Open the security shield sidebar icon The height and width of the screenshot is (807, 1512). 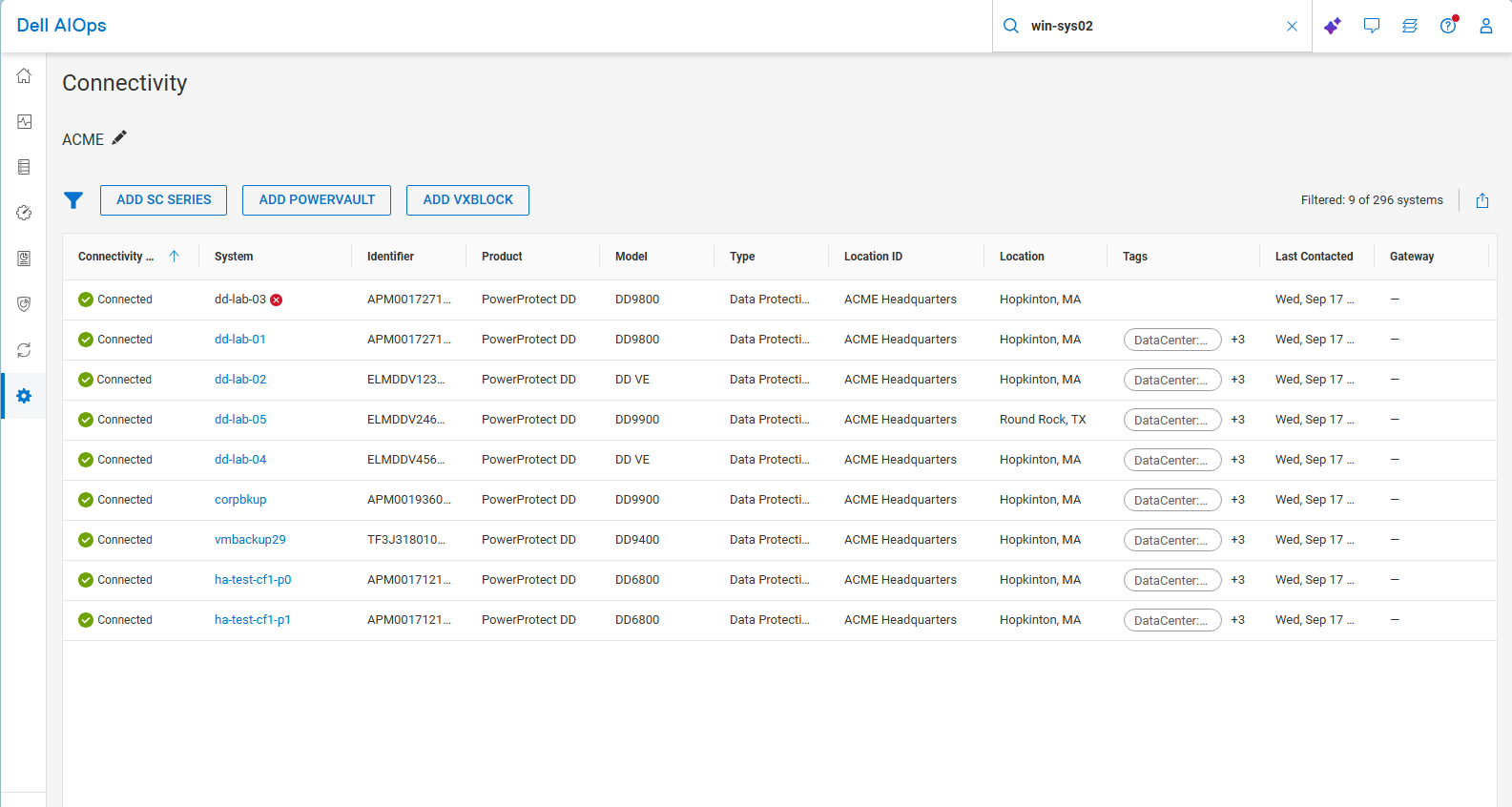tap(24, 304)
